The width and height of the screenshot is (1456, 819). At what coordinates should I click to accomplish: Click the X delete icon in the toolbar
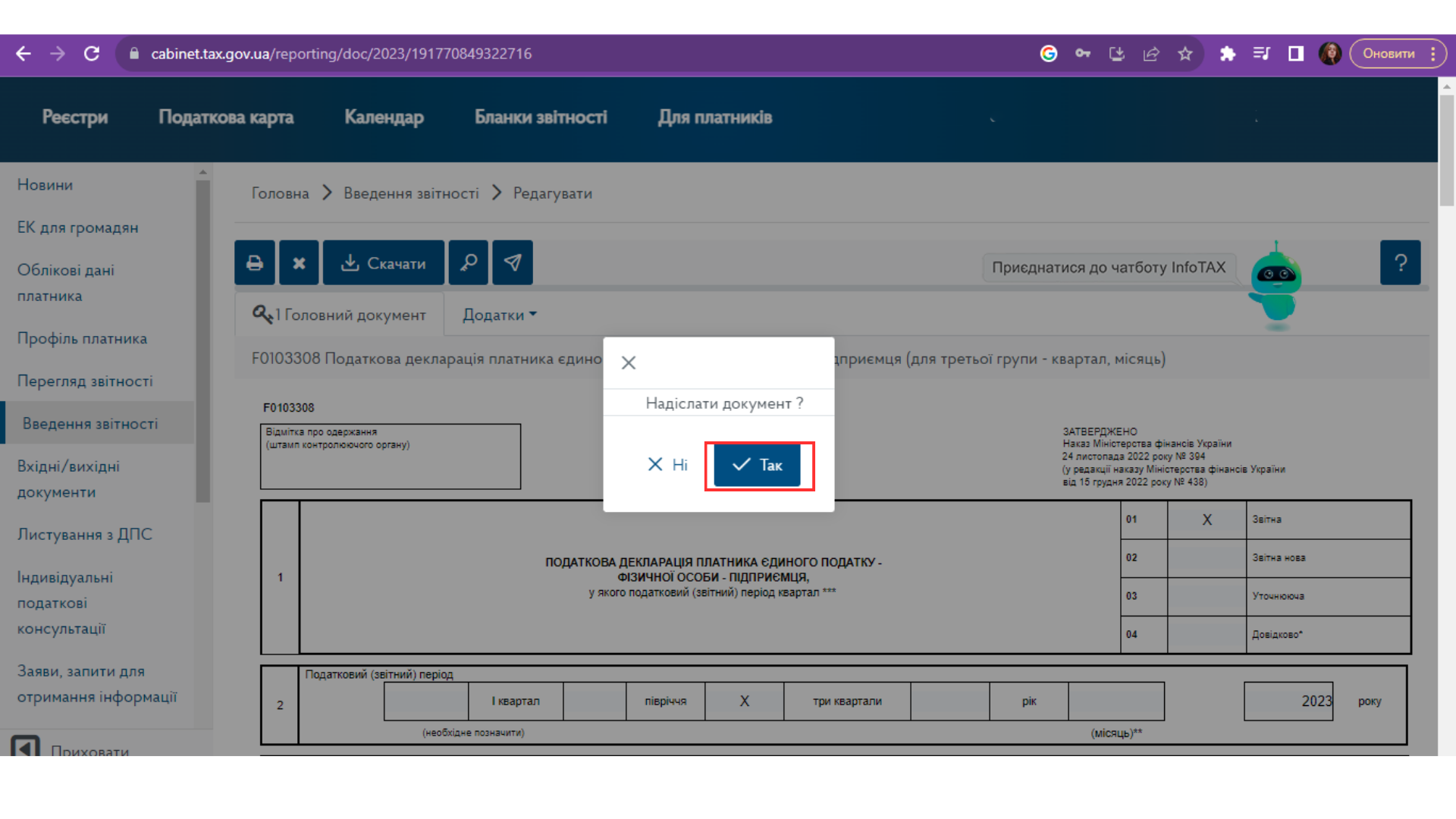[299, 263]
